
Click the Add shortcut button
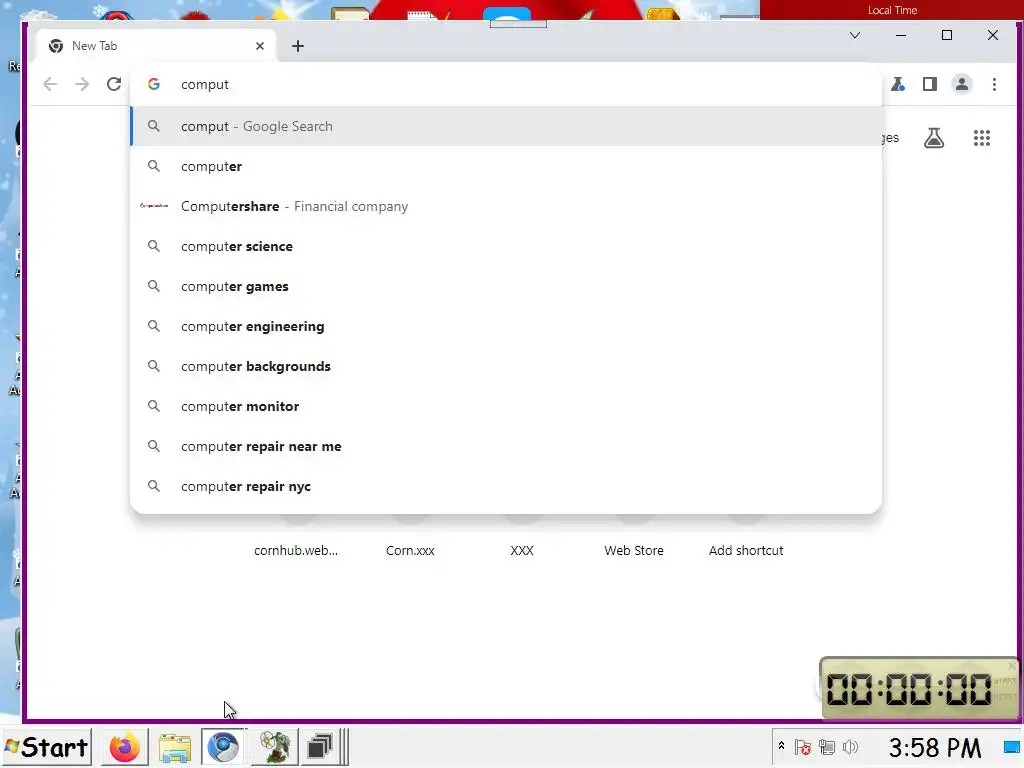746,551
